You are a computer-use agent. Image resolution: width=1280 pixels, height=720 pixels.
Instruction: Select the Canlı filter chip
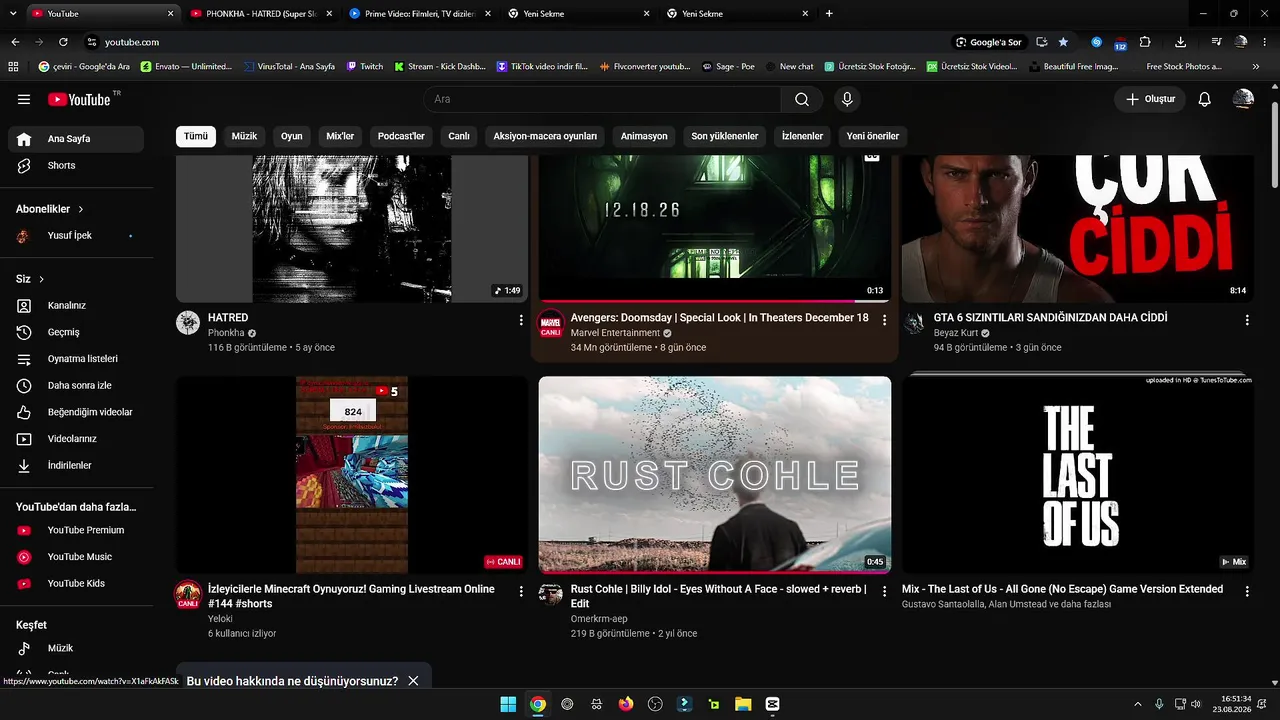pyautogui.click(x=459, y=136)
